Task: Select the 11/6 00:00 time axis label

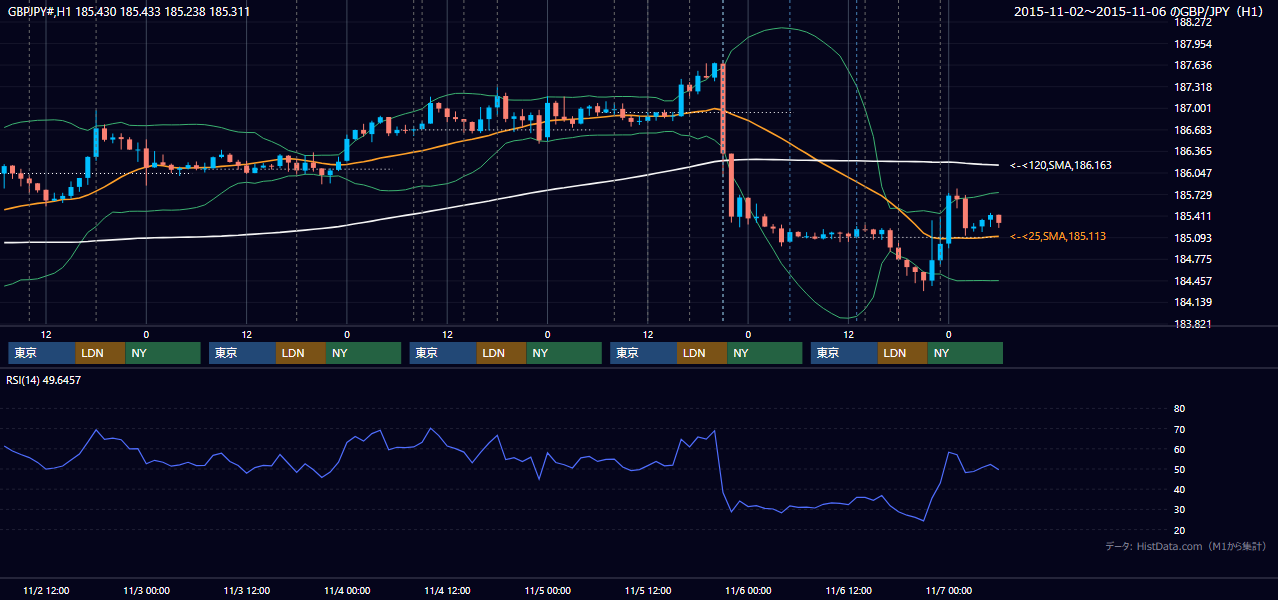Action: click(x=748, y=590)
